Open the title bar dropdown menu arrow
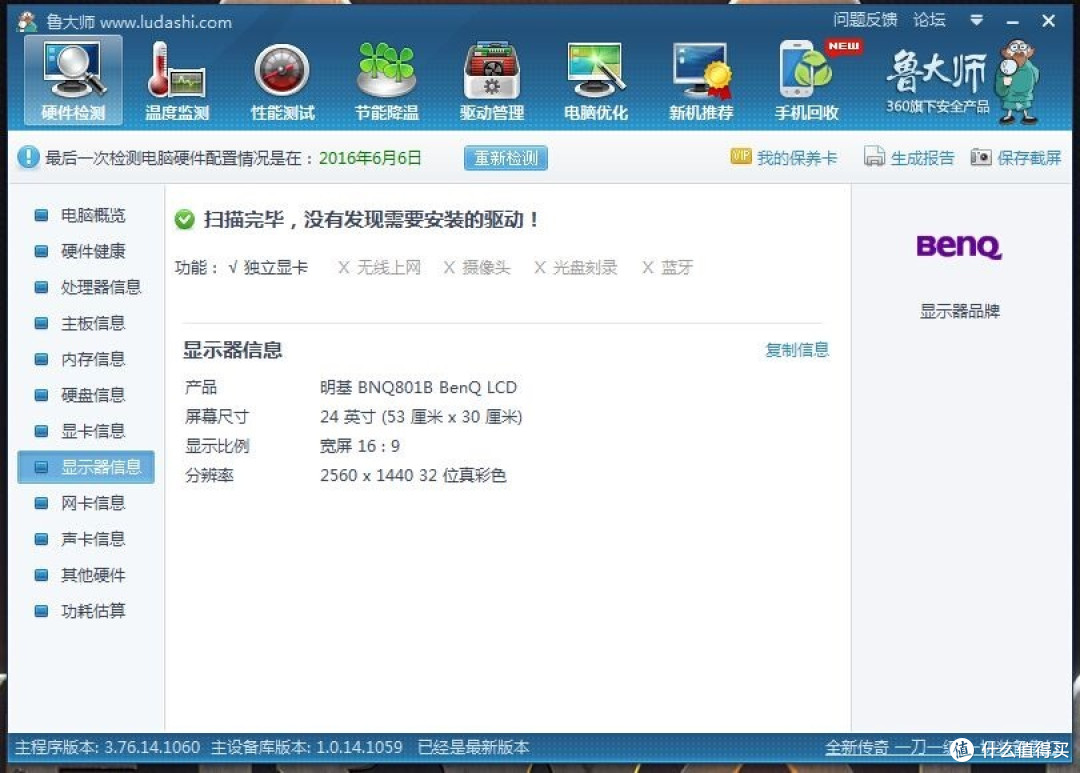Screen dimensions: 1080x773 (x=976, y=20)
